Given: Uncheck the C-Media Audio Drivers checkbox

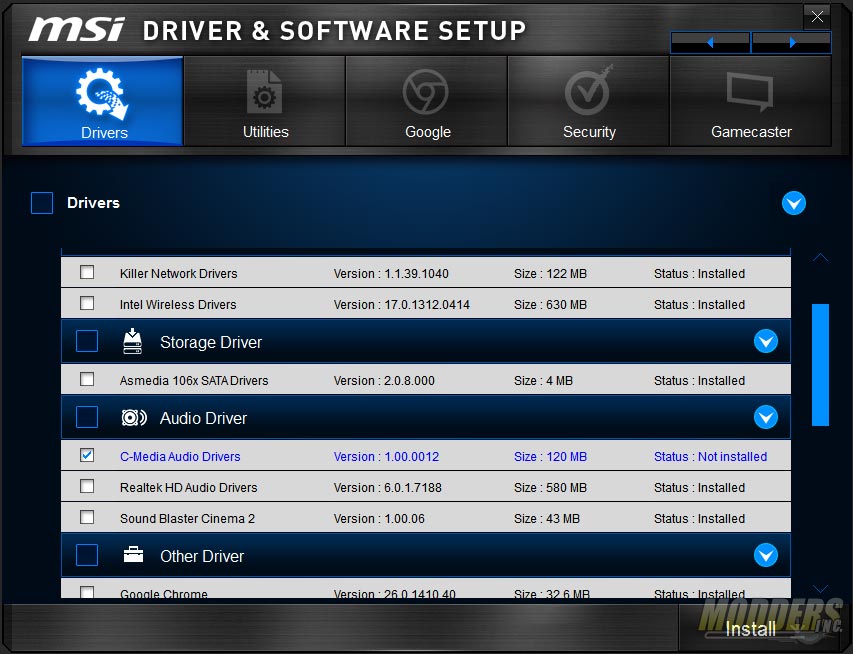Looking at the screenshot, I should pos(87,455).
